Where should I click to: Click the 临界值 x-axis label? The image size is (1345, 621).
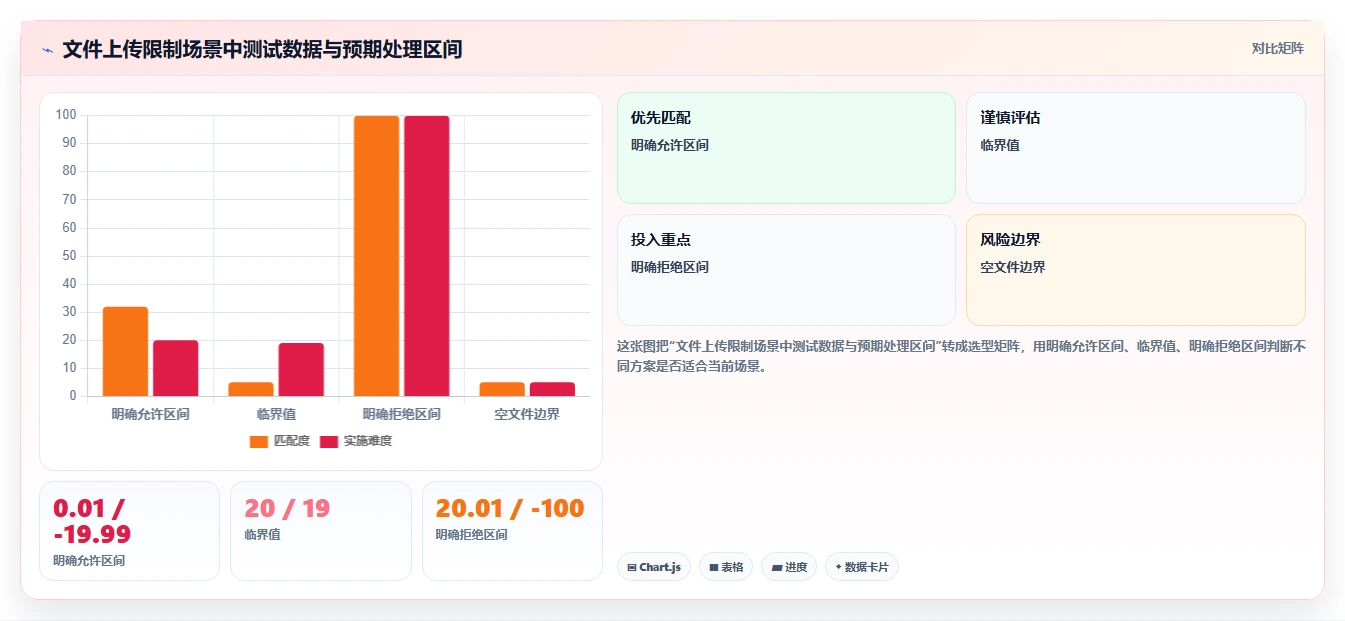pyautogui.click(x=276, y=414)
